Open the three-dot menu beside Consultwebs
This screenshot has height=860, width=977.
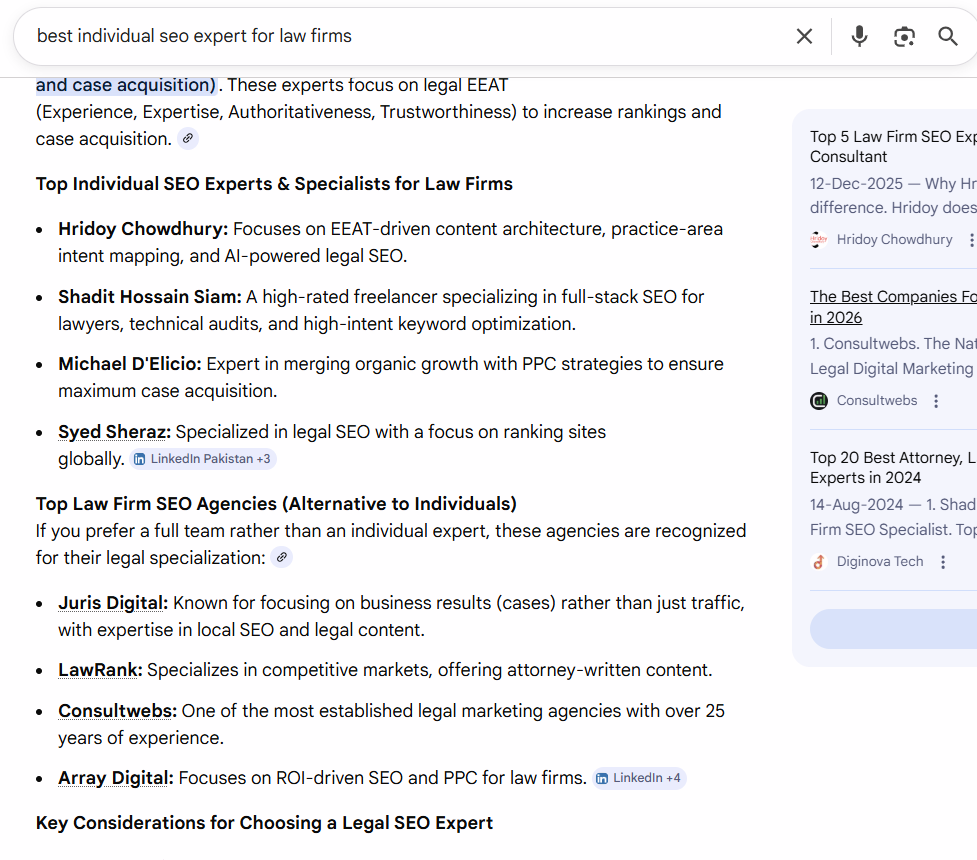(x=936, y=400)
